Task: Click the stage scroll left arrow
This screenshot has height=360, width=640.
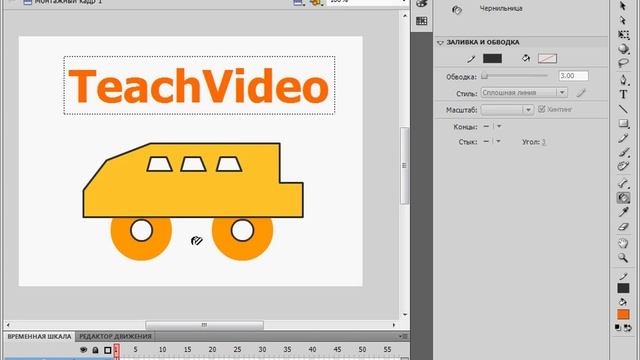Action: [8, 325]
